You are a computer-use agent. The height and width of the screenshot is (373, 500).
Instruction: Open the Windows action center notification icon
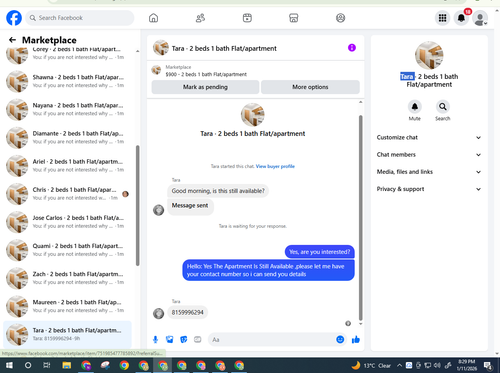click(x=488, y=365)
